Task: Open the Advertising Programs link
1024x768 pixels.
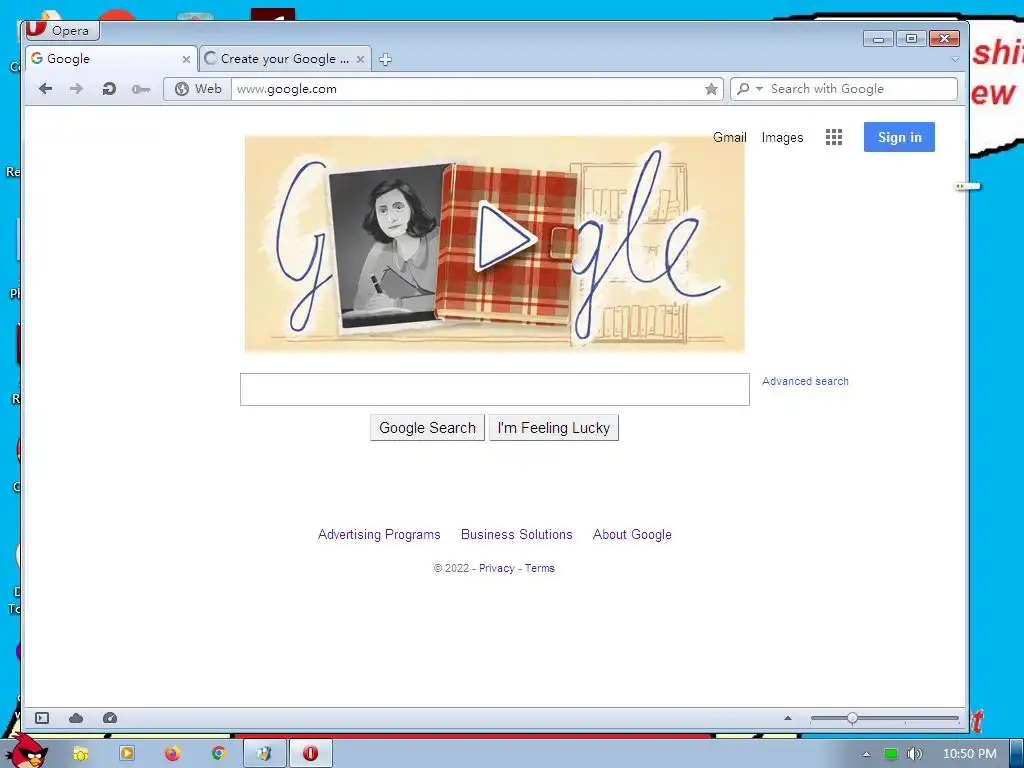Action: [379, 534]
